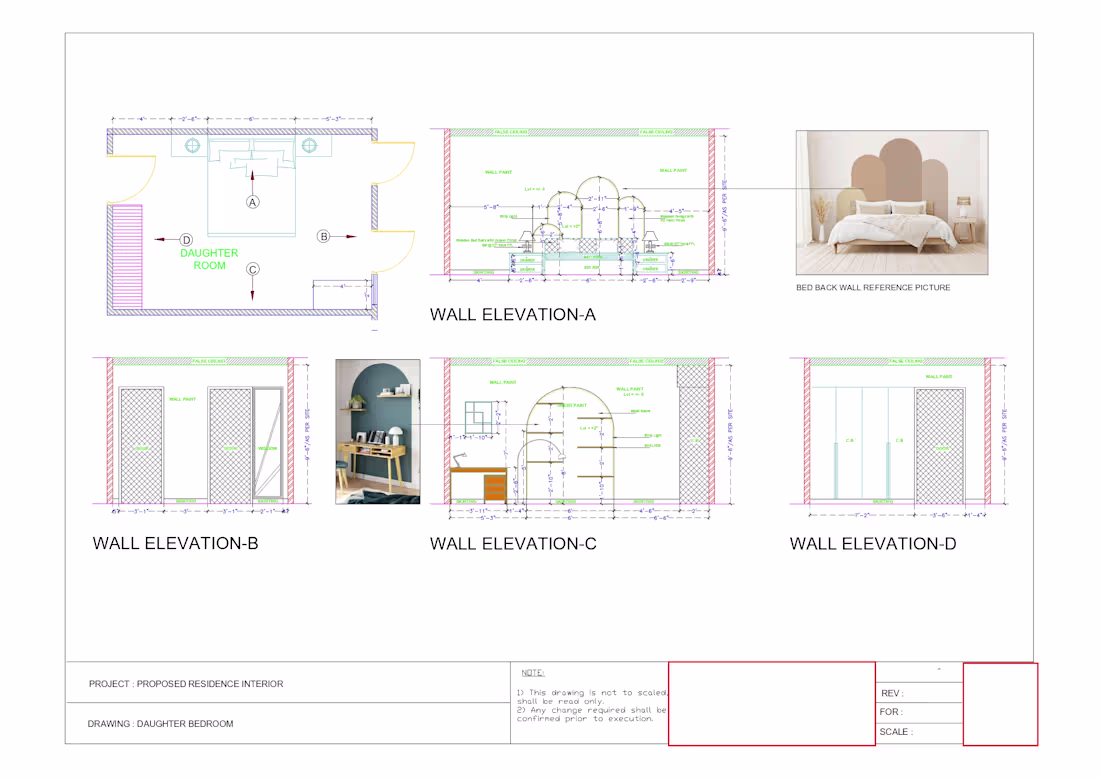Open the study desk reference photo
The image size is (1100, 778).
point(378,431)
